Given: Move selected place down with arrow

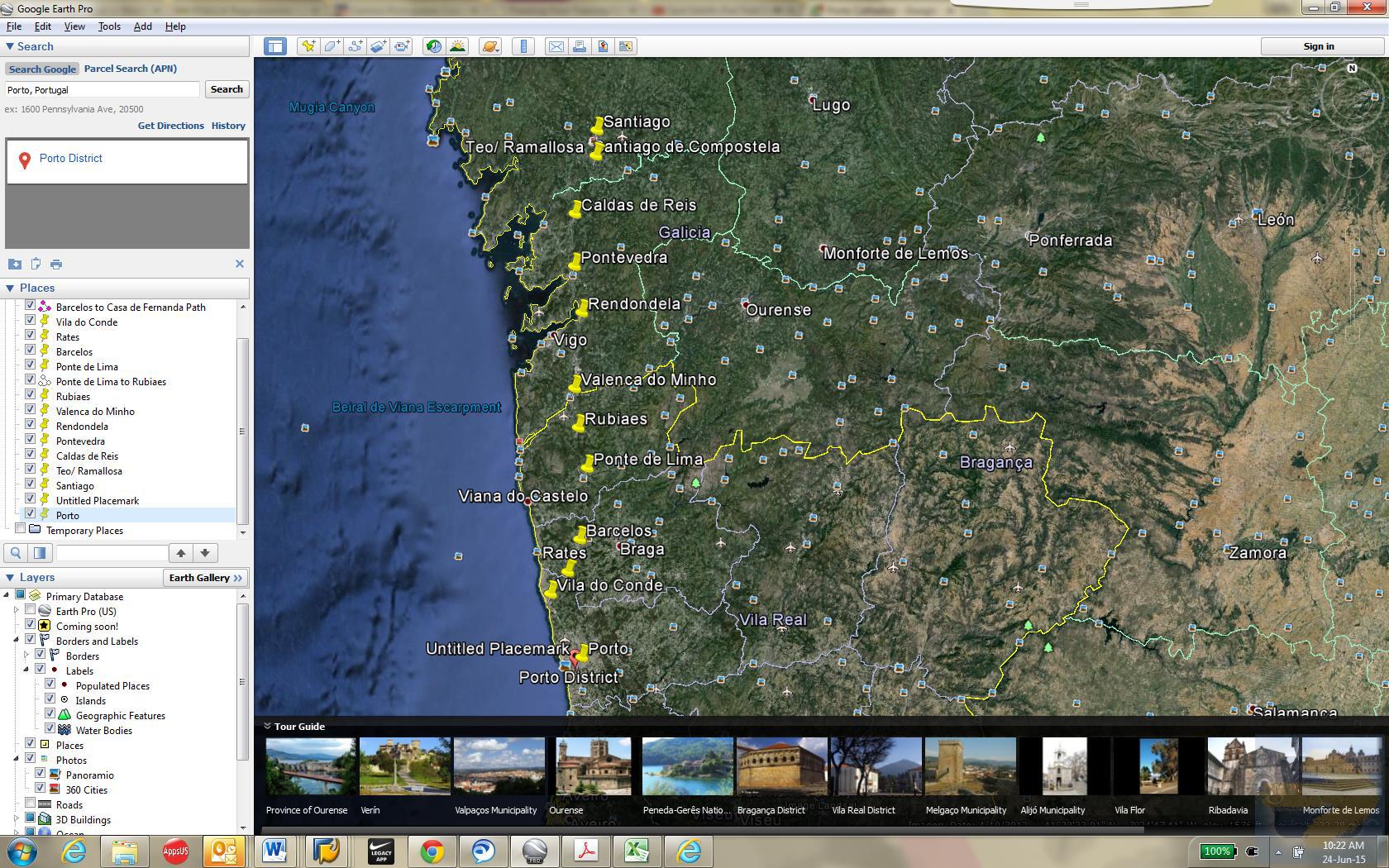Looking at the screenshot, I should (x=205, y=553).
